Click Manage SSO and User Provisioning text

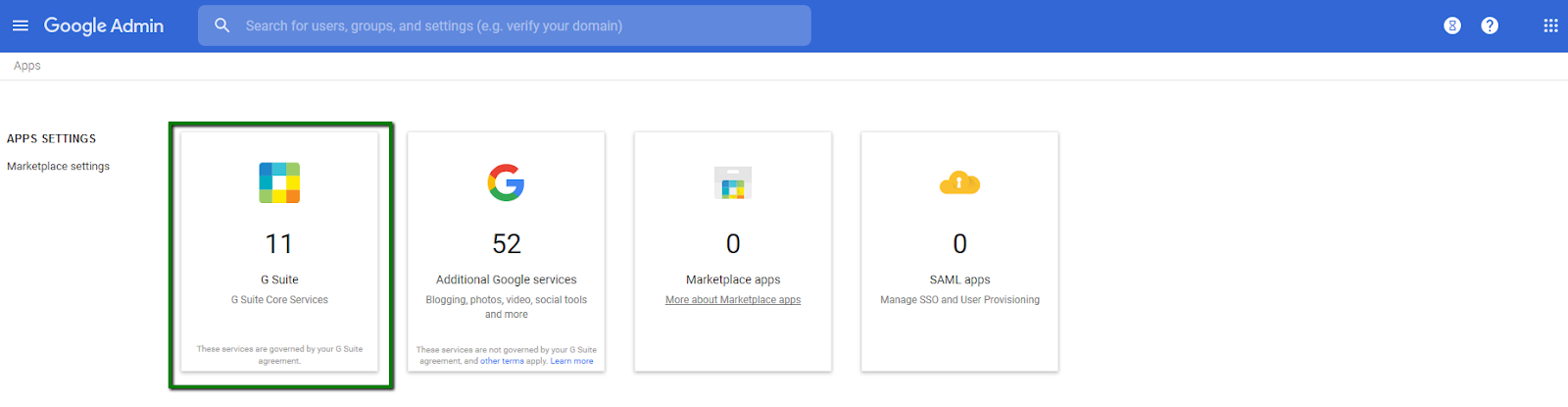(x=959, y=300)
